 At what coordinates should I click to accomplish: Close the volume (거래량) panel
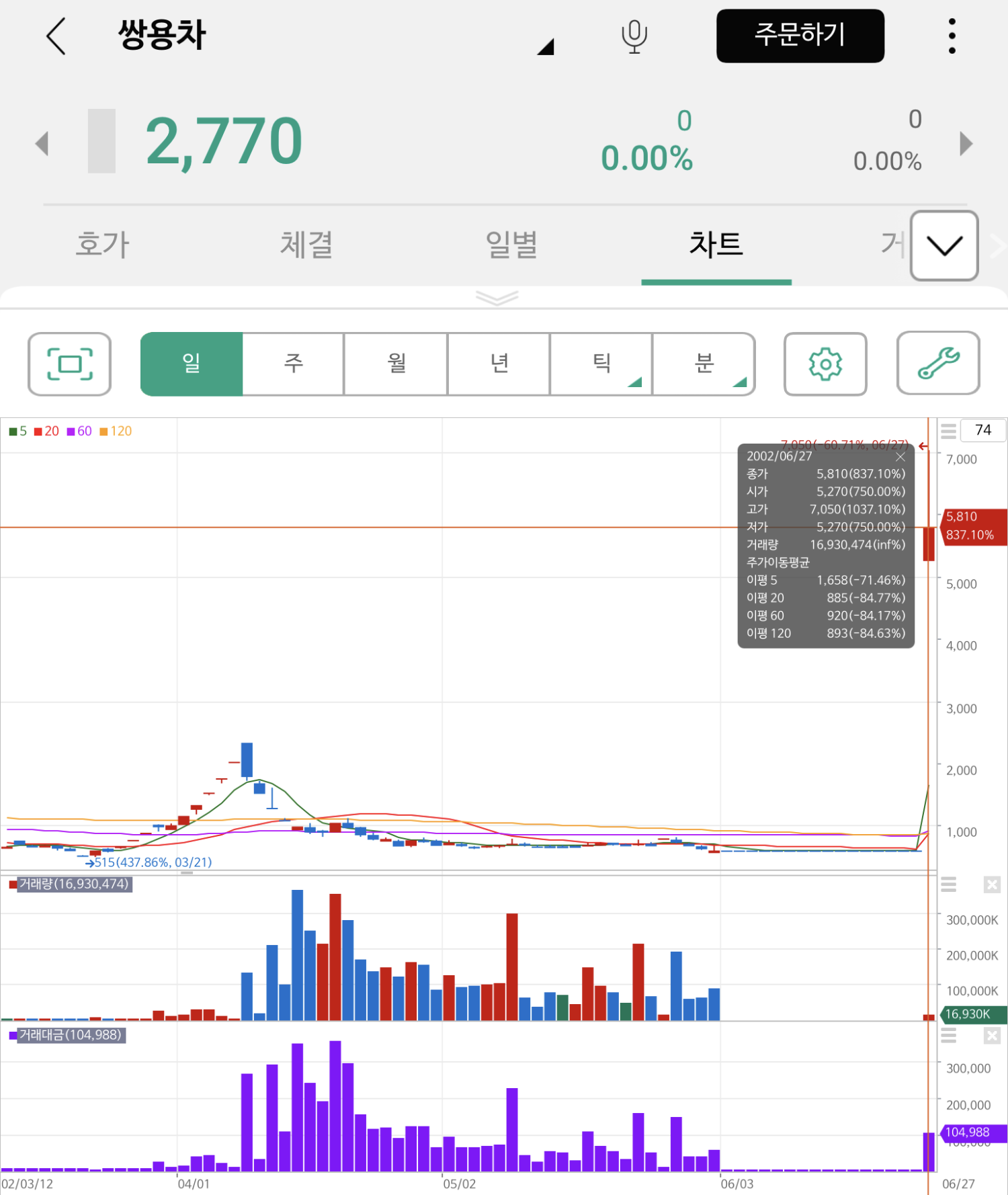tap(992, 884)
